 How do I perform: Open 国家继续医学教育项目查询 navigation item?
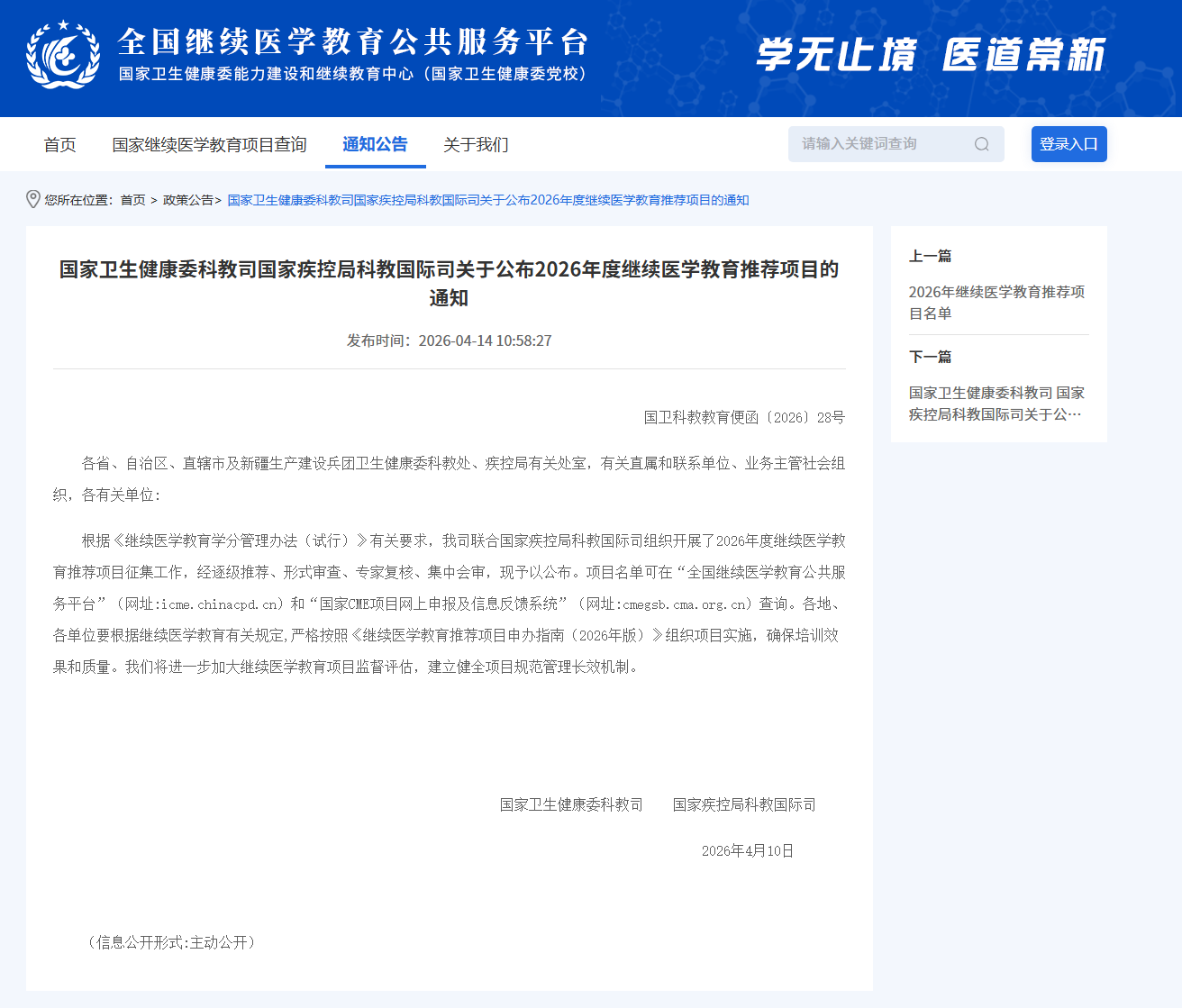click(x=209, y=145)
